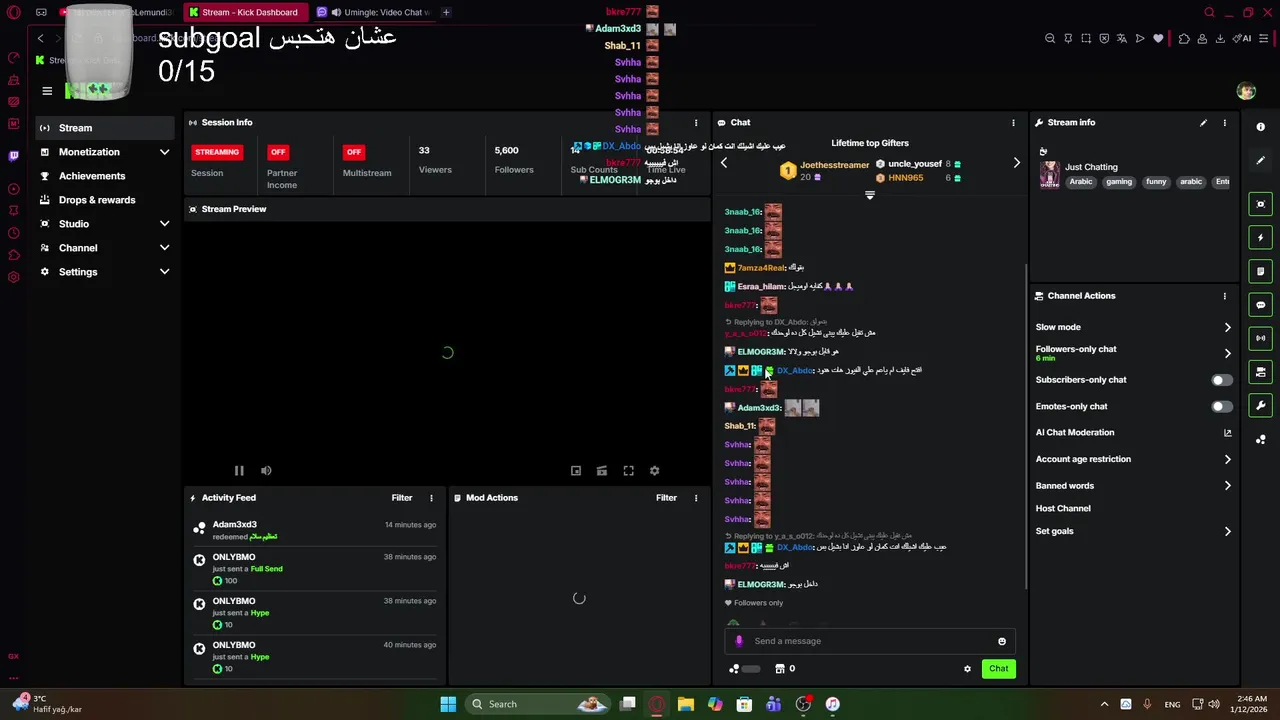Edit Stream info with the pencil icon

point(1203,123)
